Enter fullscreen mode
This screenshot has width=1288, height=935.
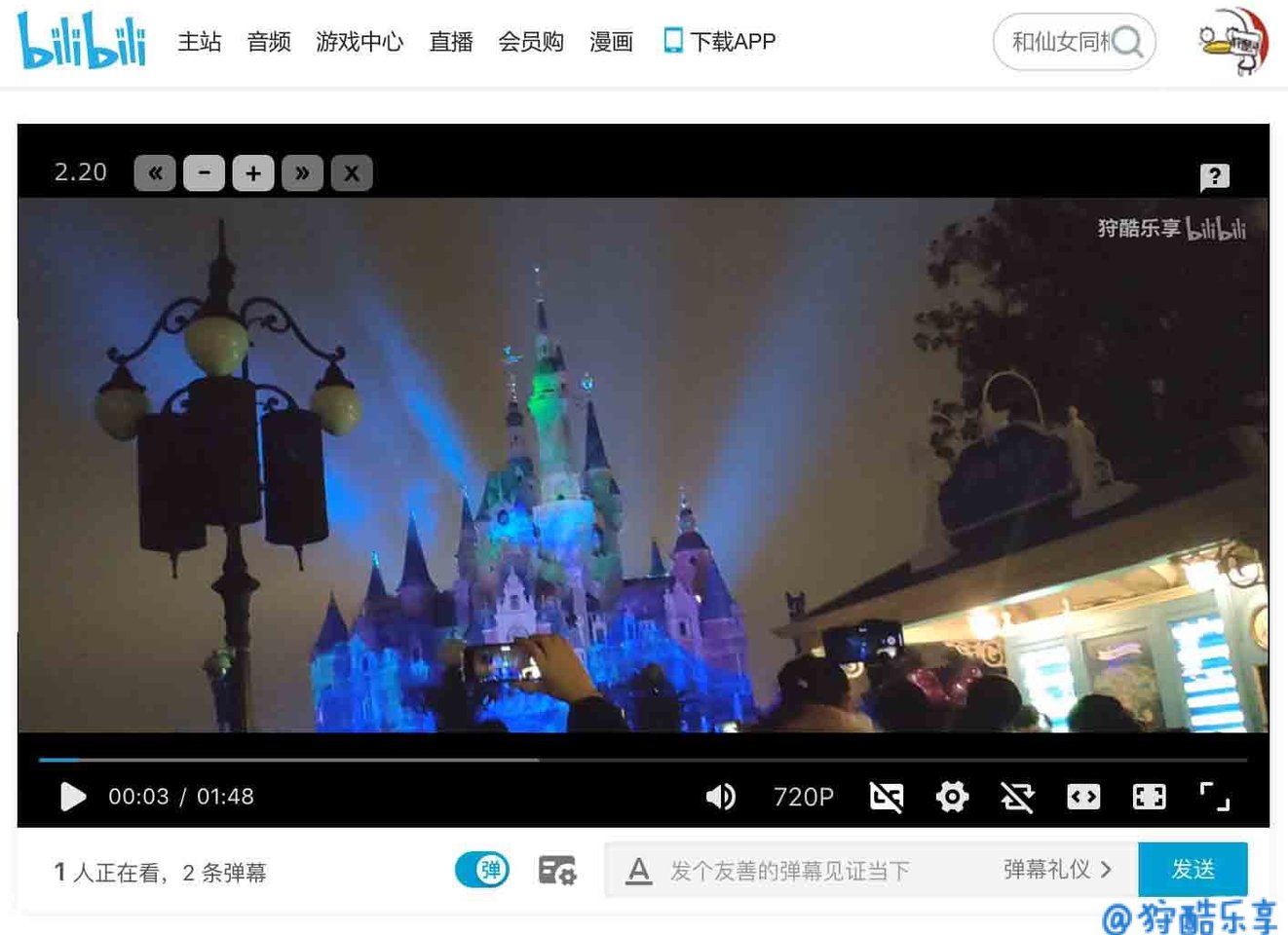(x=1214, y=797)
